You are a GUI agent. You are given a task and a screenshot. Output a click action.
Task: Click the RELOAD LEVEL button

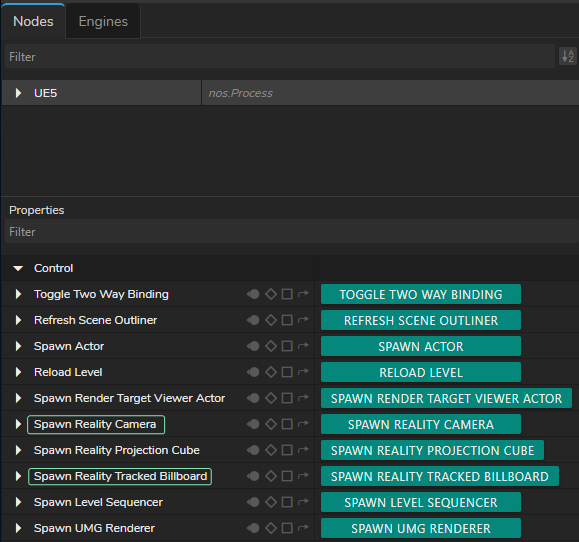pyautogui.click(x=421, y=372)
